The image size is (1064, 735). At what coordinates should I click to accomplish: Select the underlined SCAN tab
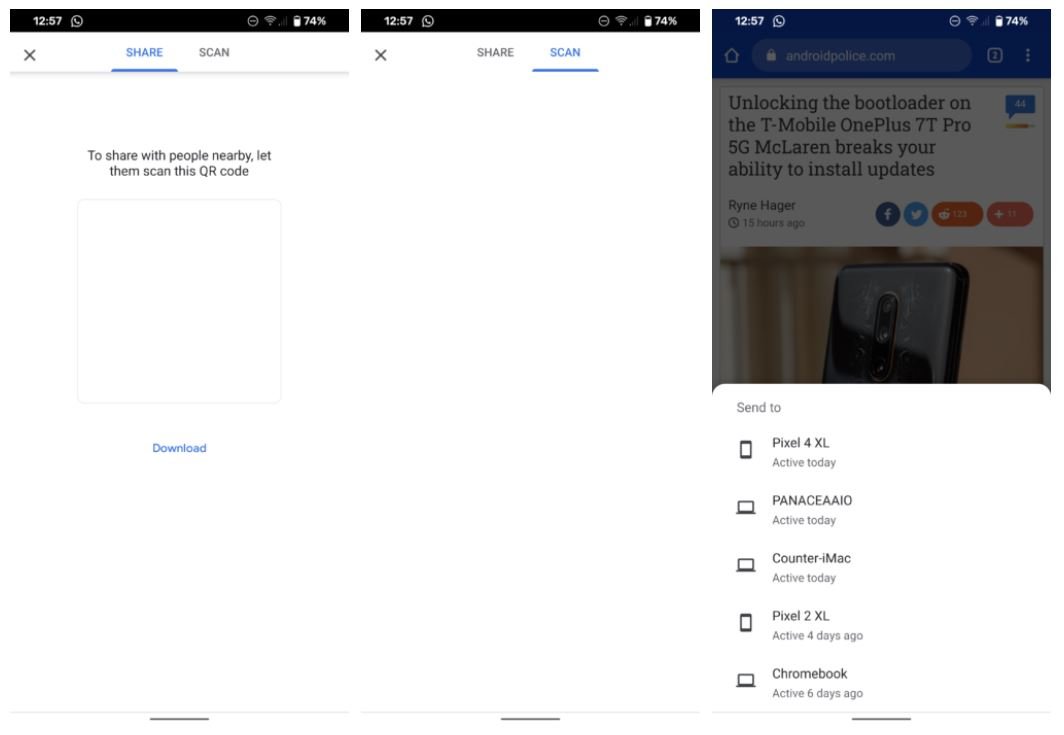point(565,53)
